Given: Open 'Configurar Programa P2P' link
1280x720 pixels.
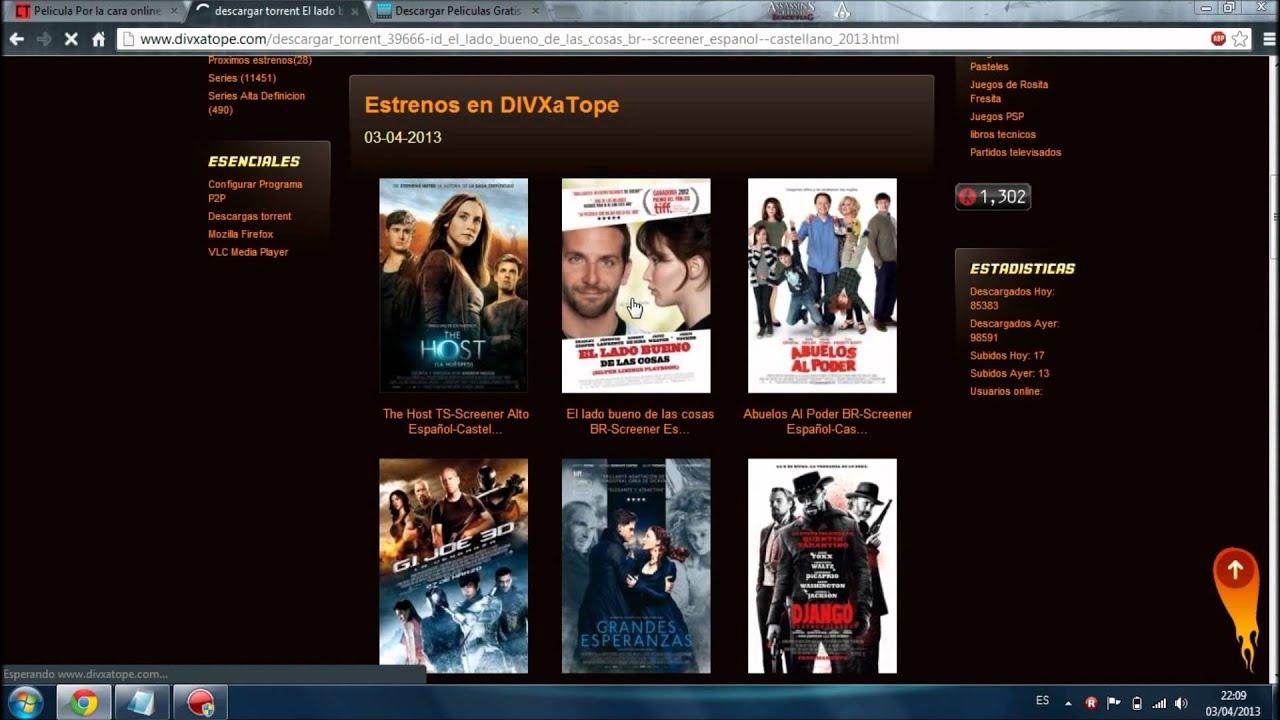Looking at the screenshot, I should tap(255, 191).
